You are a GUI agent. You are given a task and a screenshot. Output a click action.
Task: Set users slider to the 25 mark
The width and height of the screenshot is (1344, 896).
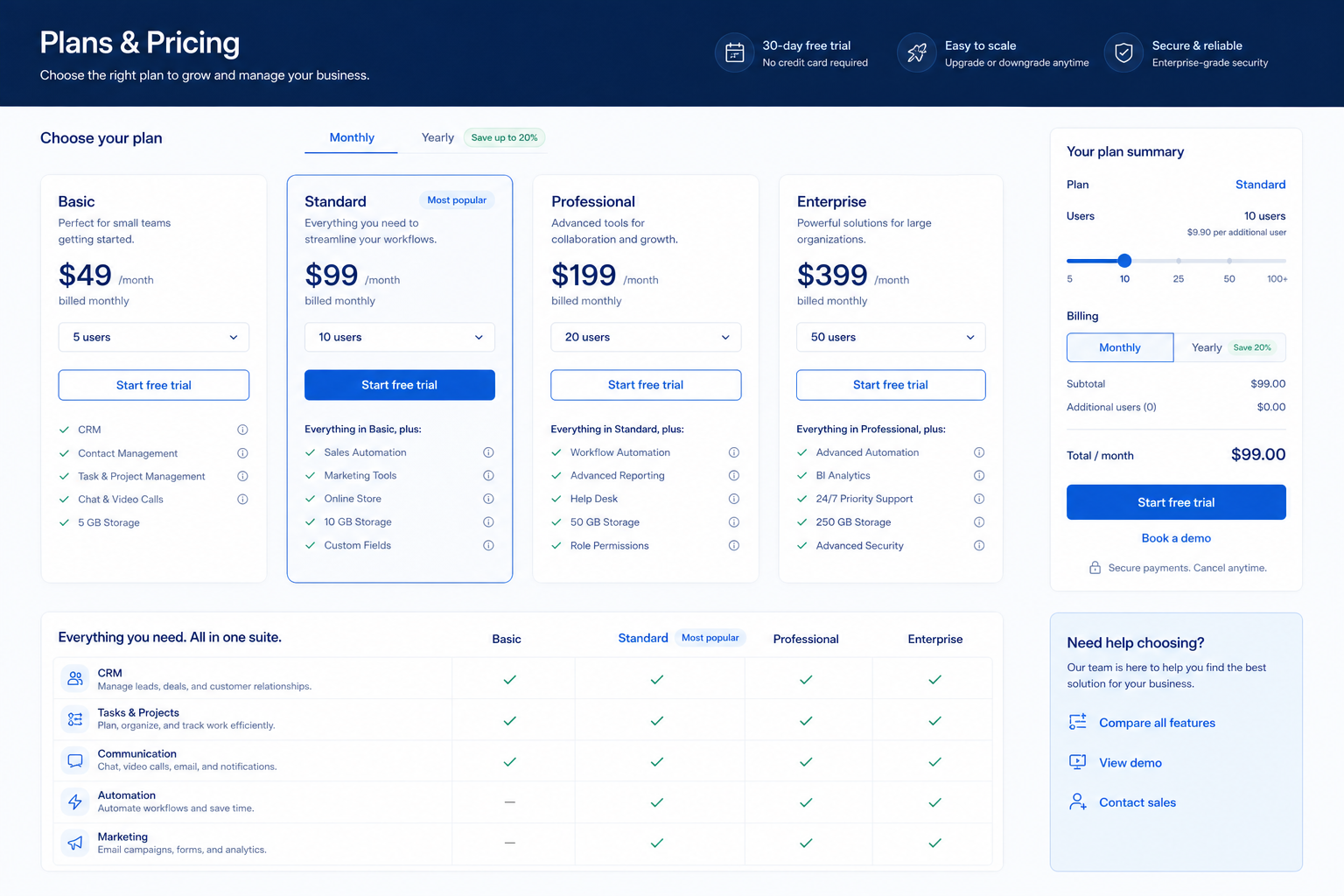pos(1179,261)
